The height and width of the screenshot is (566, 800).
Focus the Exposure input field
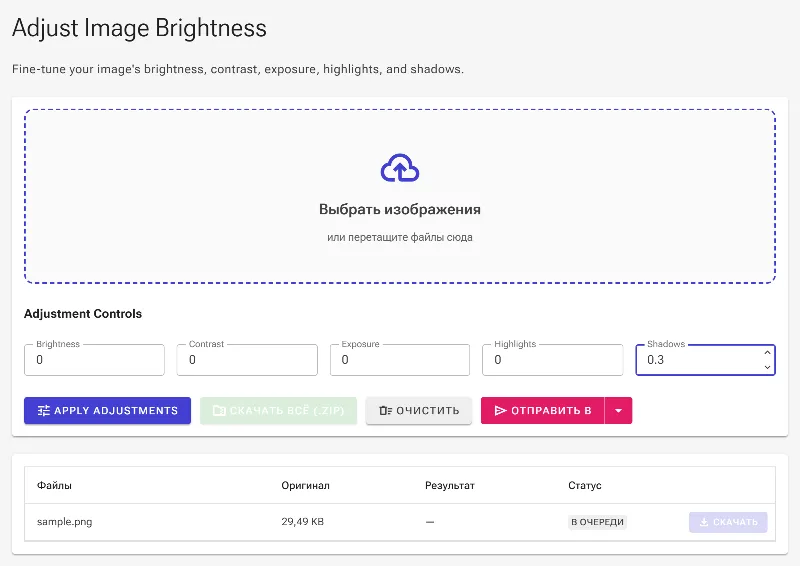(399, 360)
